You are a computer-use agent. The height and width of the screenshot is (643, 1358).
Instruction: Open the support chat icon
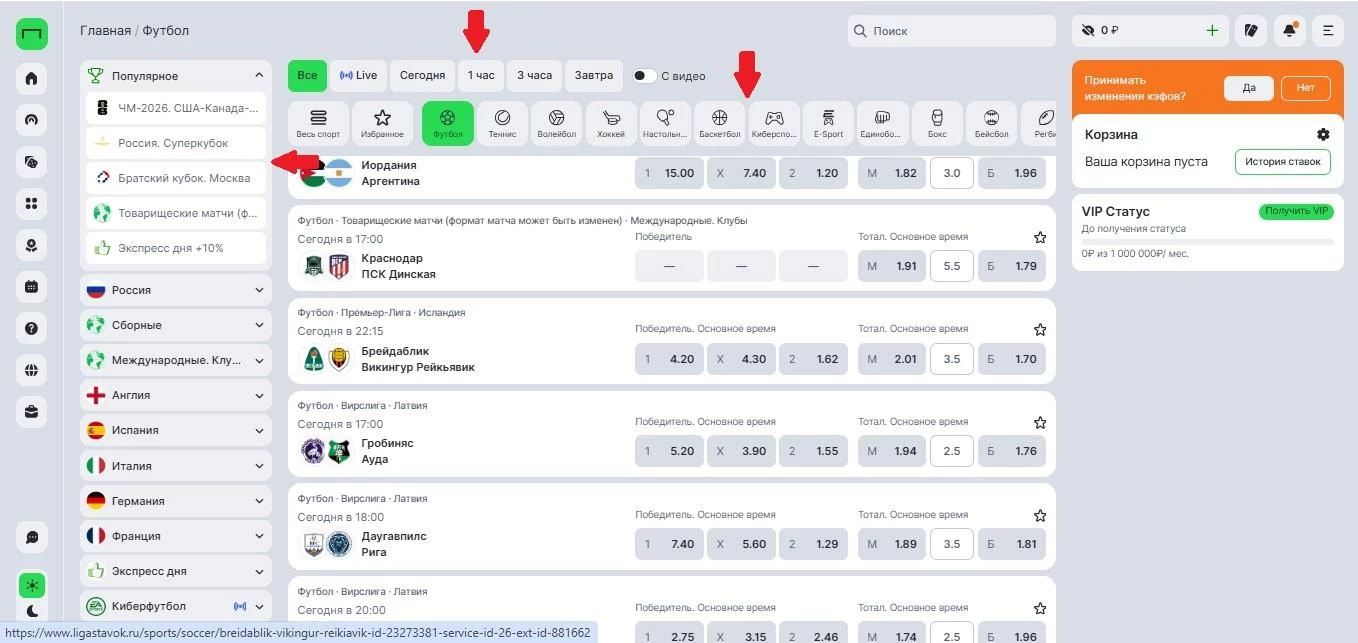pos(31,537)
